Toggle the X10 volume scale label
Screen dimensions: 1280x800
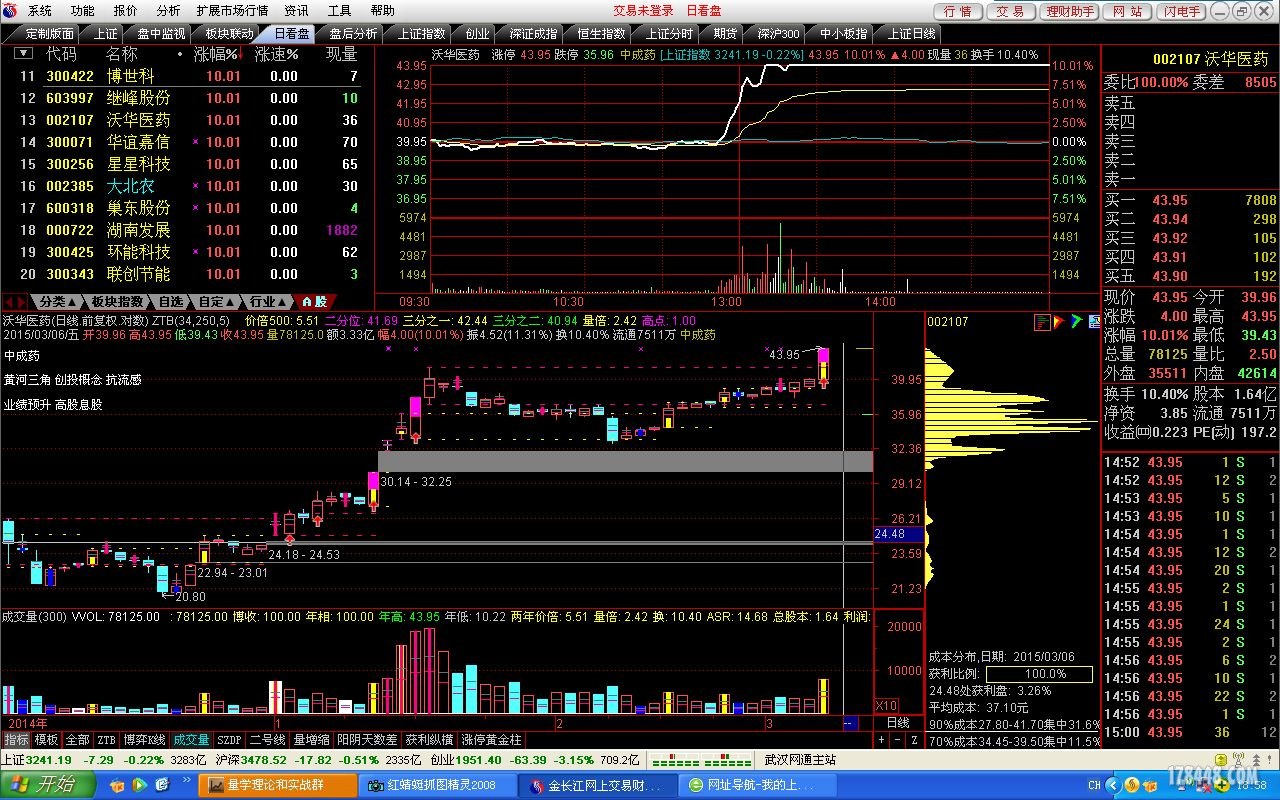(x=886, y=705)
